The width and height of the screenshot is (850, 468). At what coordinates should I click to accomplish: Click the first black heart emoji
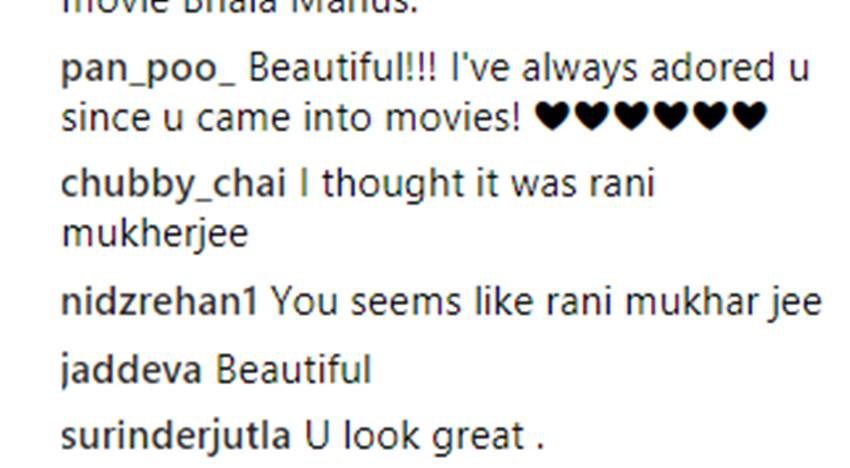click(x=552, y=116)
